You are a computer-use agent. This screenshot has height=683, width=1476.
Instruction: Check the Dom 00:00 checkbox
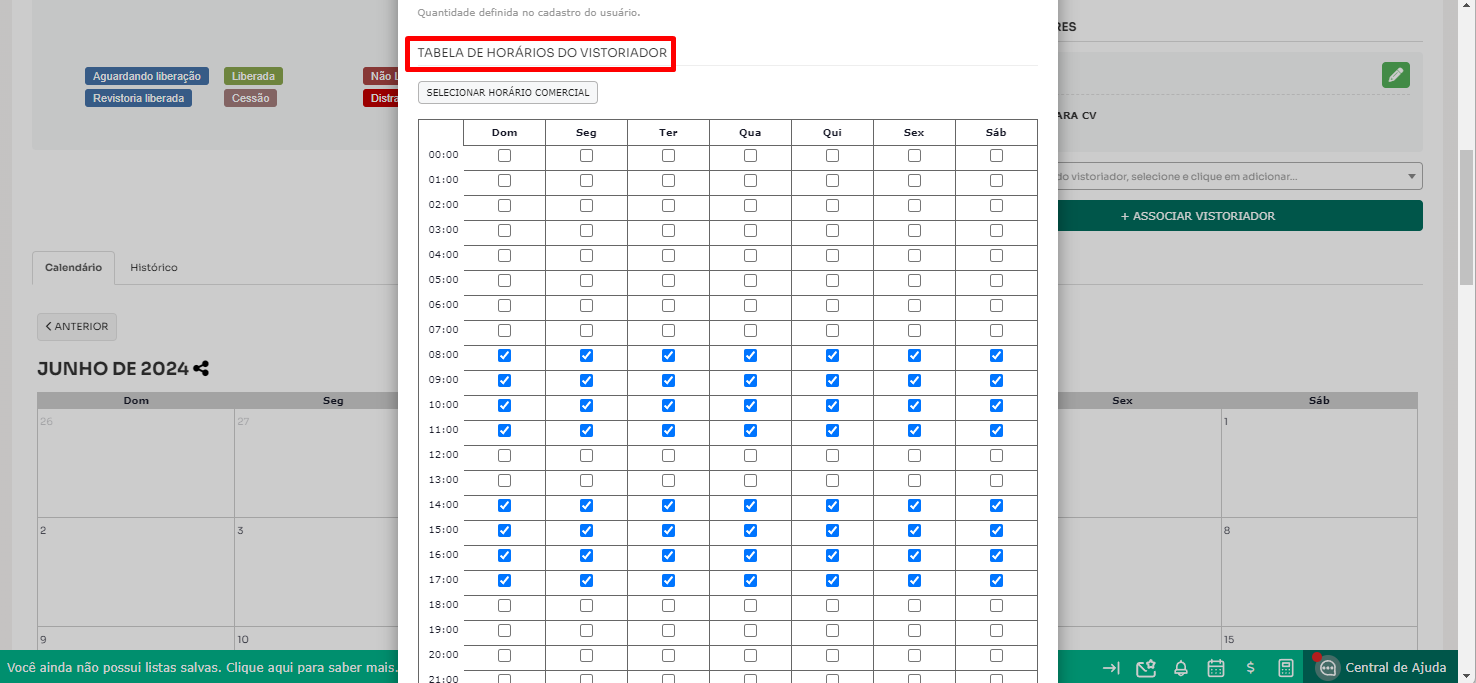click(504, 155)
